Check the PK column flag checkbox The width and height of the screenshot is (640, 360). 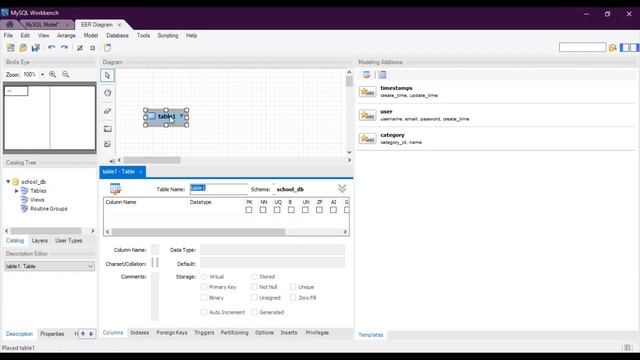249,210
